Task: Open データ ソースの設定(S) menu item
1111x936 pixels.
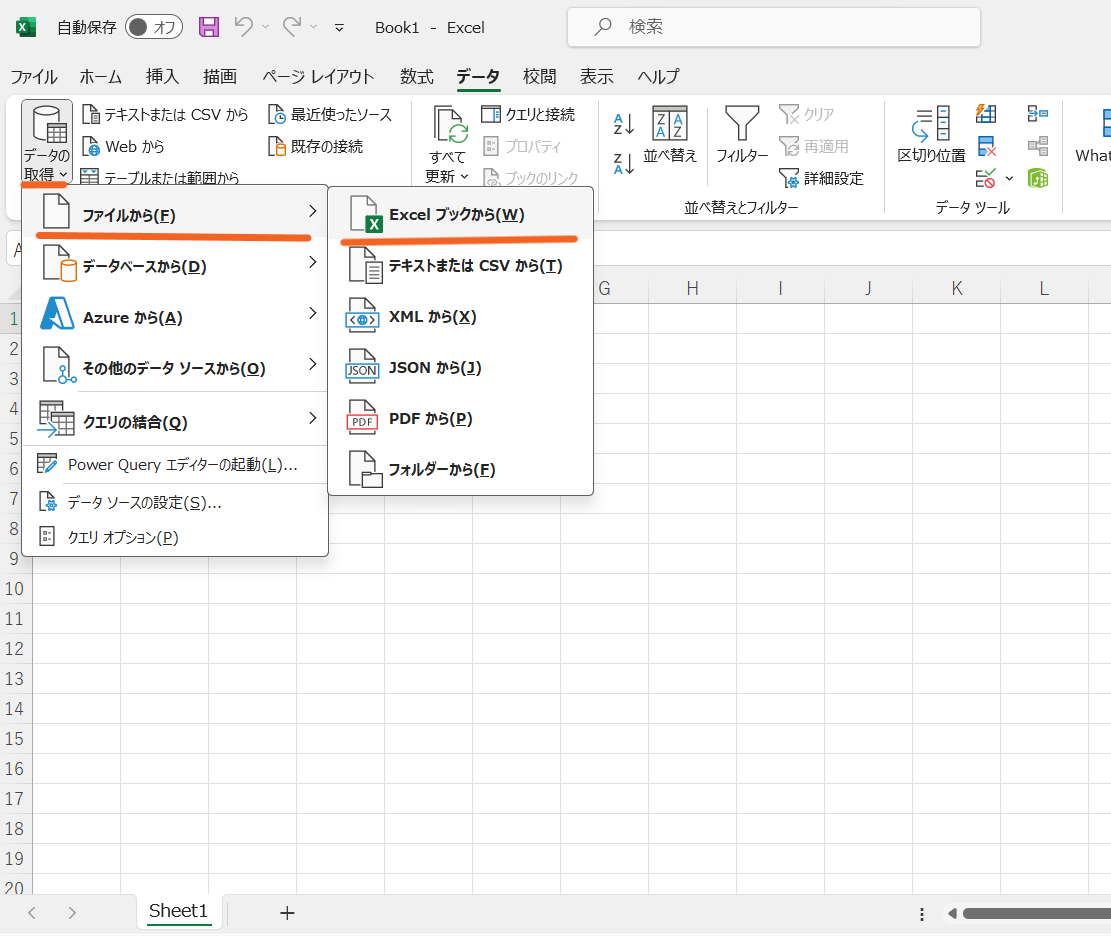Action: pyautogui.click(x=176, y=502)
